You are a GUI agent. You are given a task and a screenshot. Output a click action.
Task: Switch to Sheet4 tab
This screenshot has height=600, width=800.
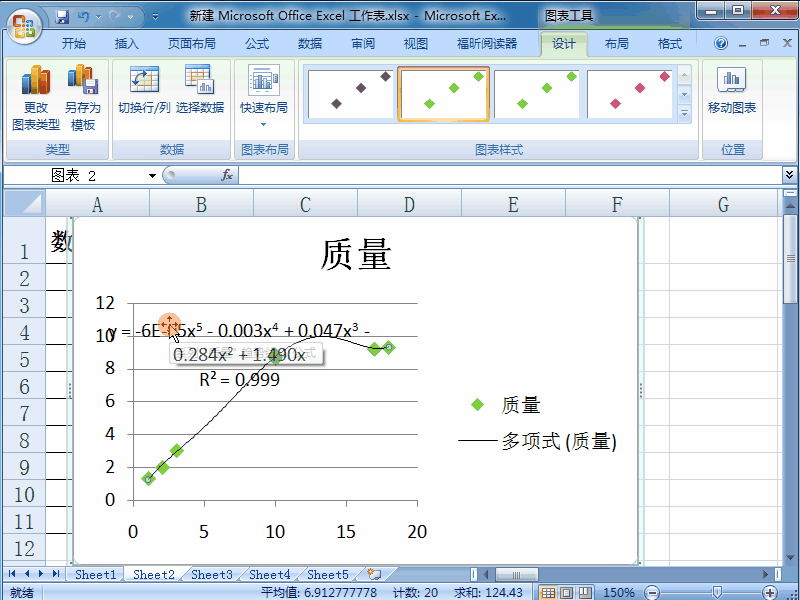[x=269, y=574]
